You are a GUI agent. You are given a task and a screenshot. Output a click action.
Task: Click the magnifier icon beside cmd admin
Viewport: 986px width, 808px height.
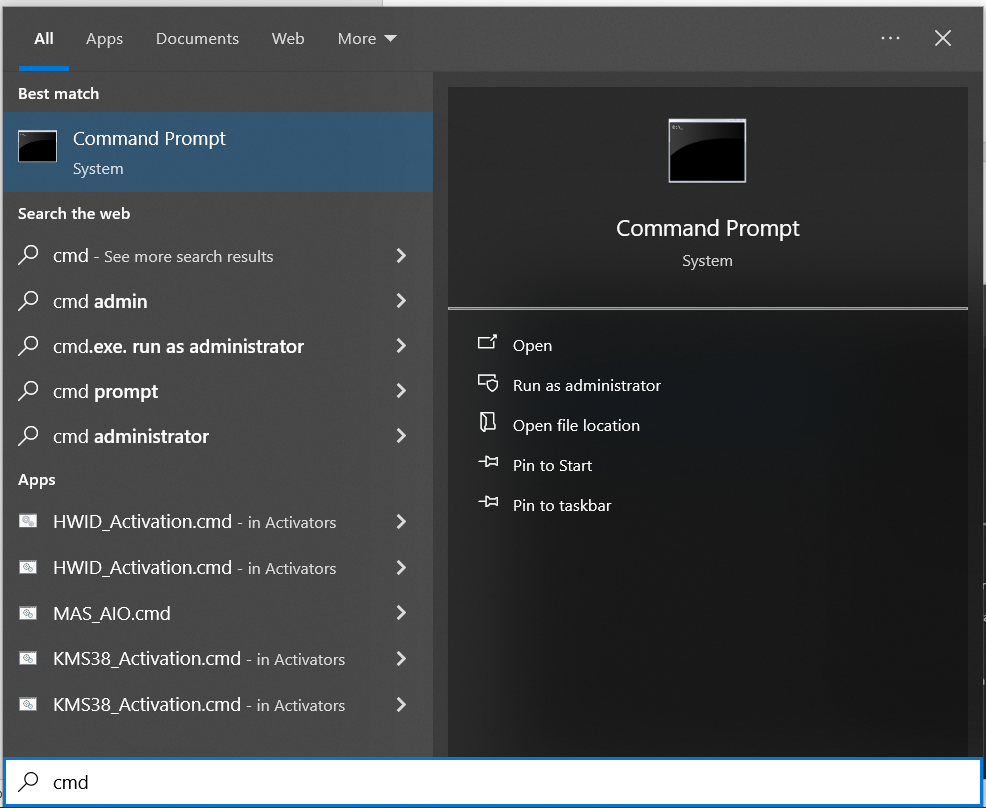click(30, 301)
